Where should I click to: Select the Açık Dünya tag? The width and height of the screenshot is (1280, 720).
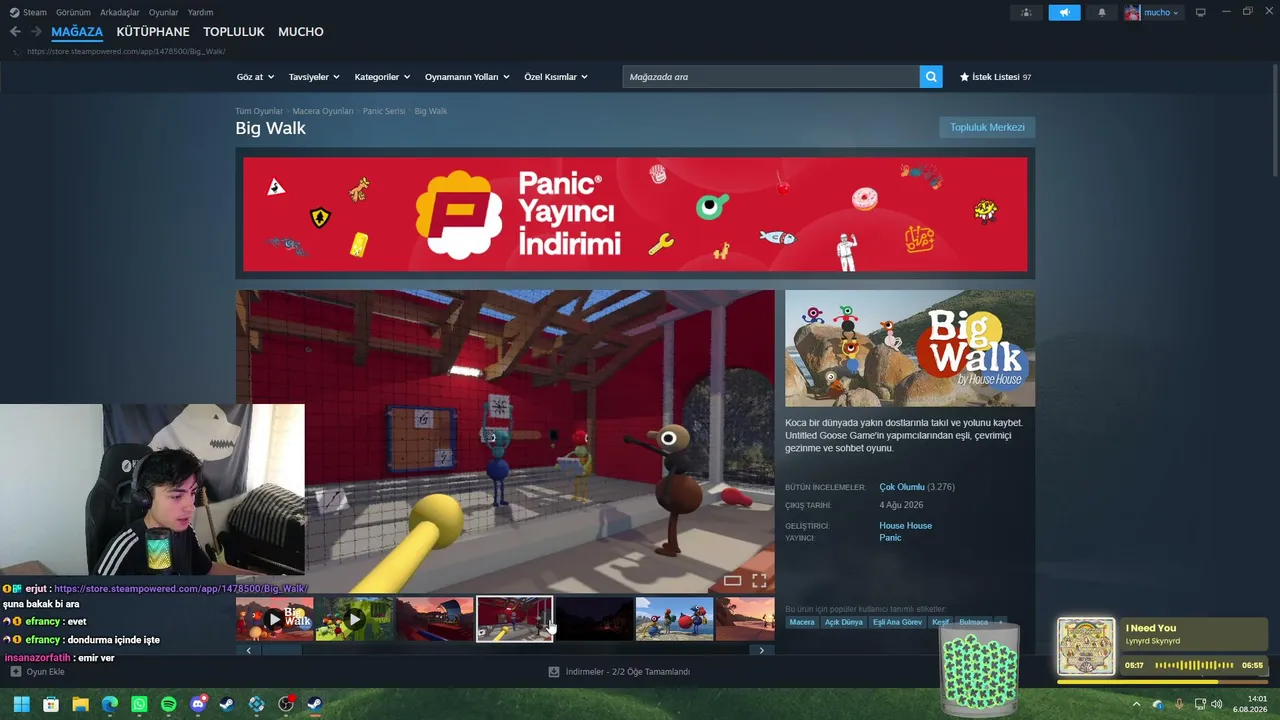(x=843, y=622)
